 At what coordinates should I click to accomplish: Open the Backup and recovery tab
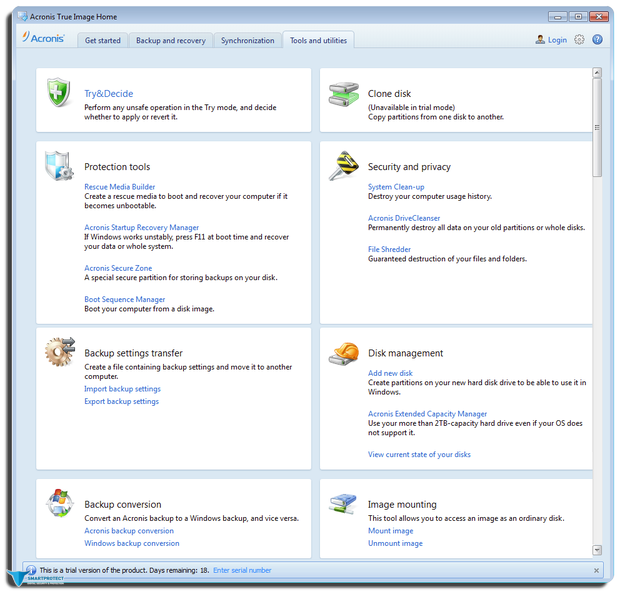point(170,41)
